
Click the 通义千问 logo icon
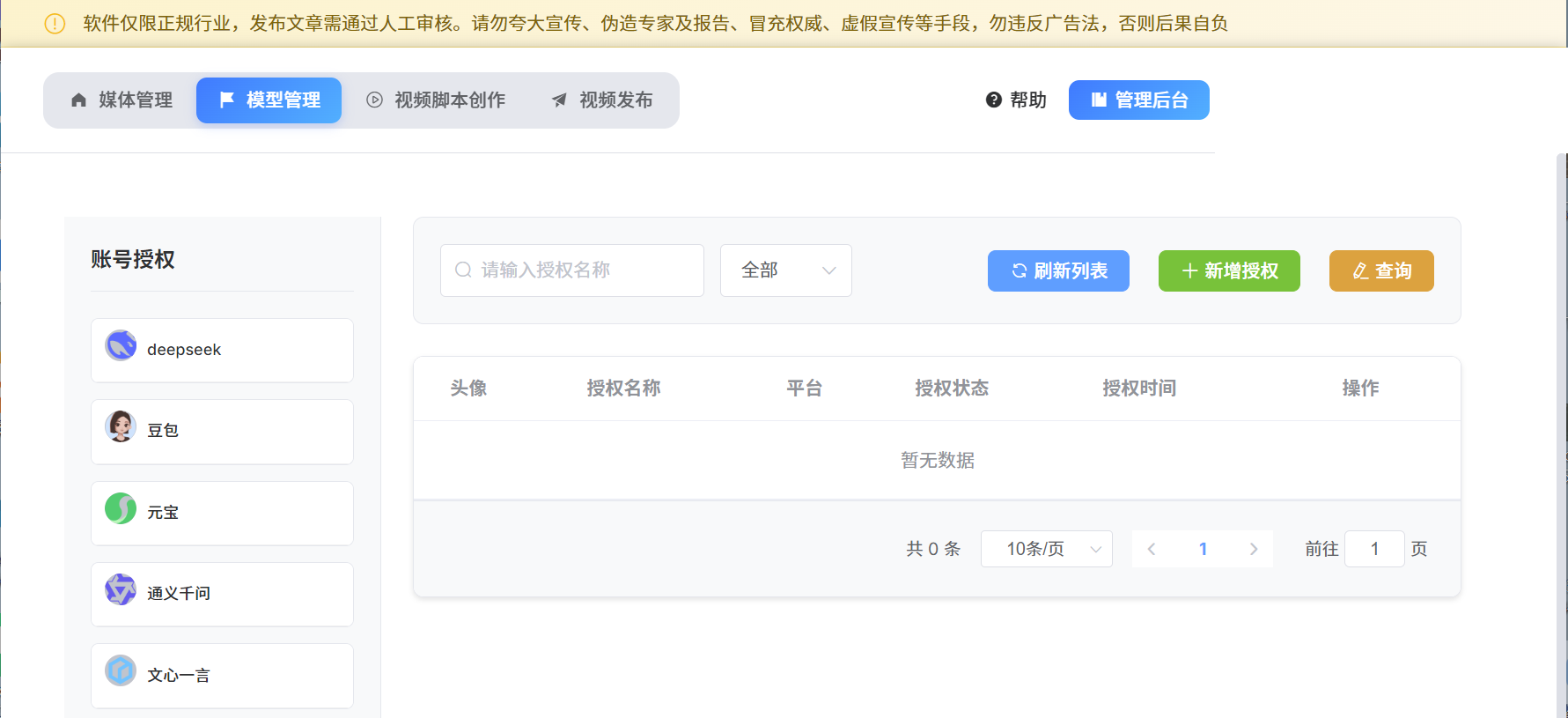[121, 589]
